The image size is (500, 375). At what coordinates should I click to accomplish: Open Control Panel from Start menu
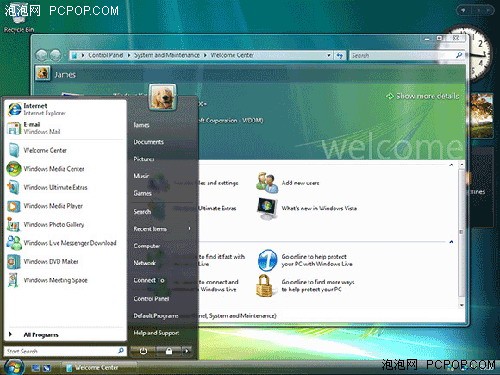coord(151,299)
